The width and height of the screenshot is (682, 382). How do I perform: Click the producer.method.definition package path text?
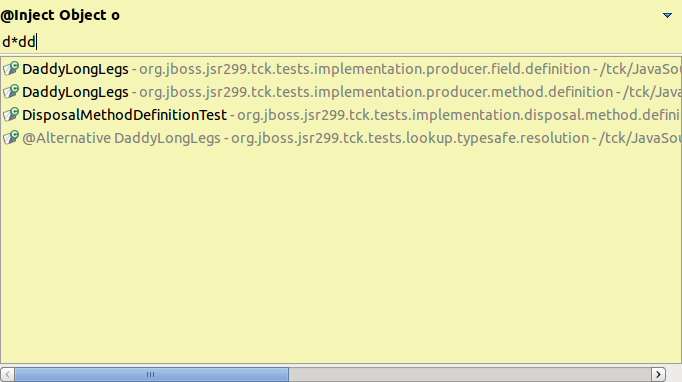[x=376, y=92]
